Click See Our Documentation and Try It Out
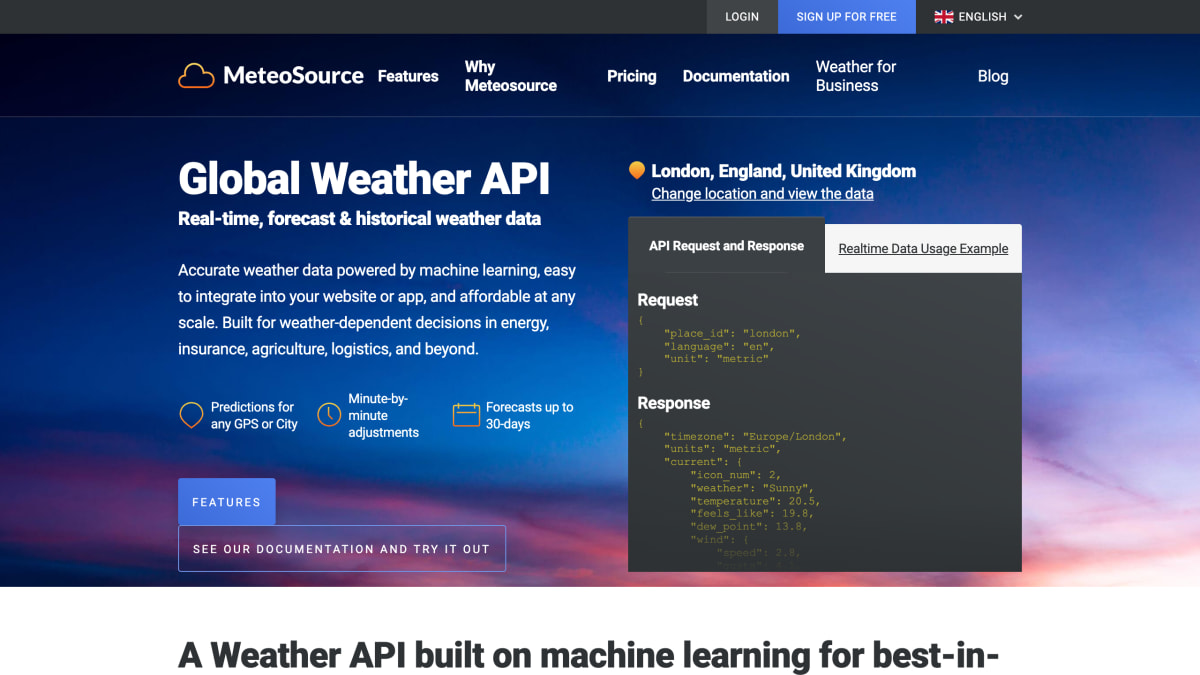 pos(342,549)
